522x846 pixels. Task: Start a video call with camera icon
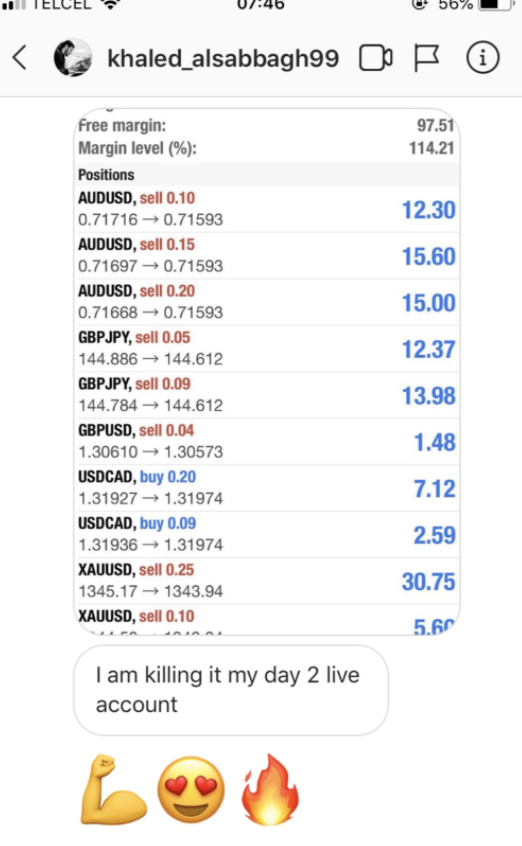pyautogui.click(x=376, y=58)
